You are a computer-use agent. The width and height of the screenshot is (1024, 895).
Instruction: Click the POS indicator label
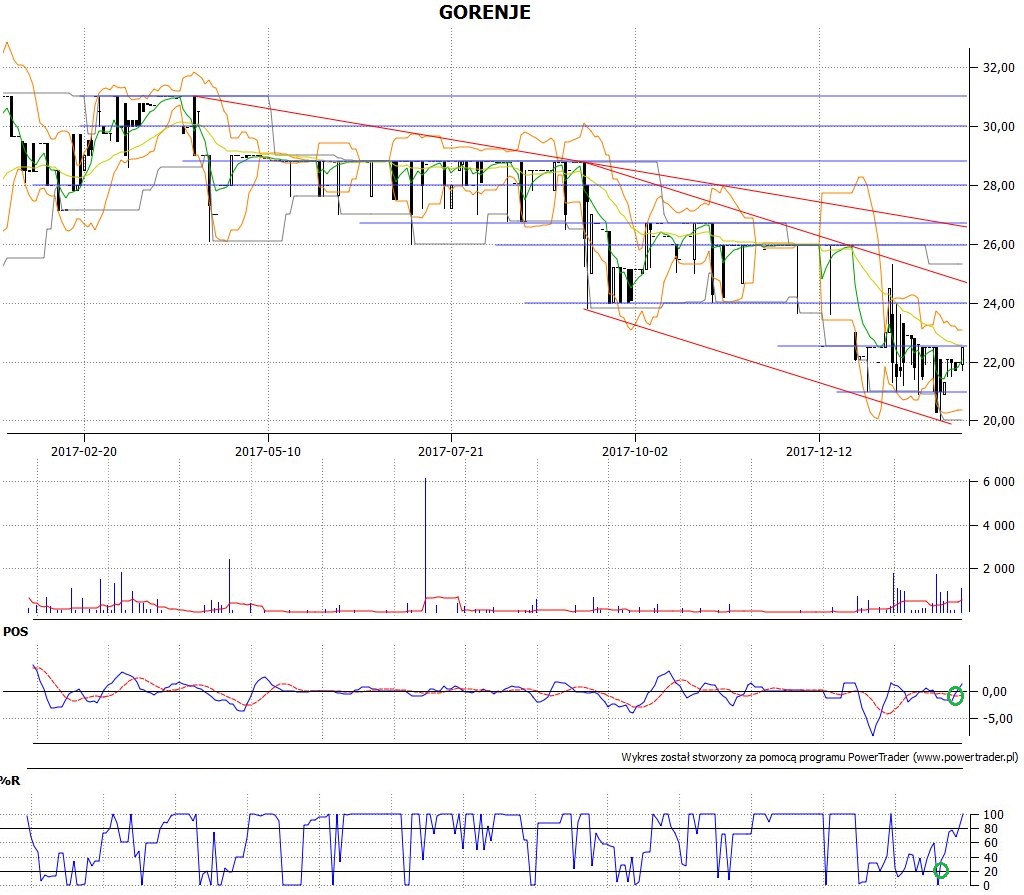click(16, 632)
